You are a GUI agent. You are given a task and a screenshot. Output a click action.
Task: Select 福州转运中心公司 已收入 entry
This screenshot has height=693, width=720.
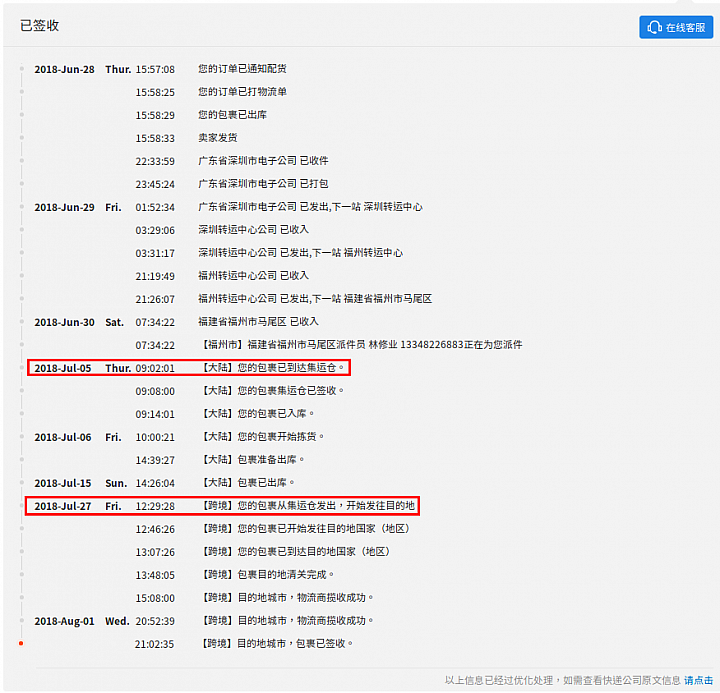click(253, 276)
